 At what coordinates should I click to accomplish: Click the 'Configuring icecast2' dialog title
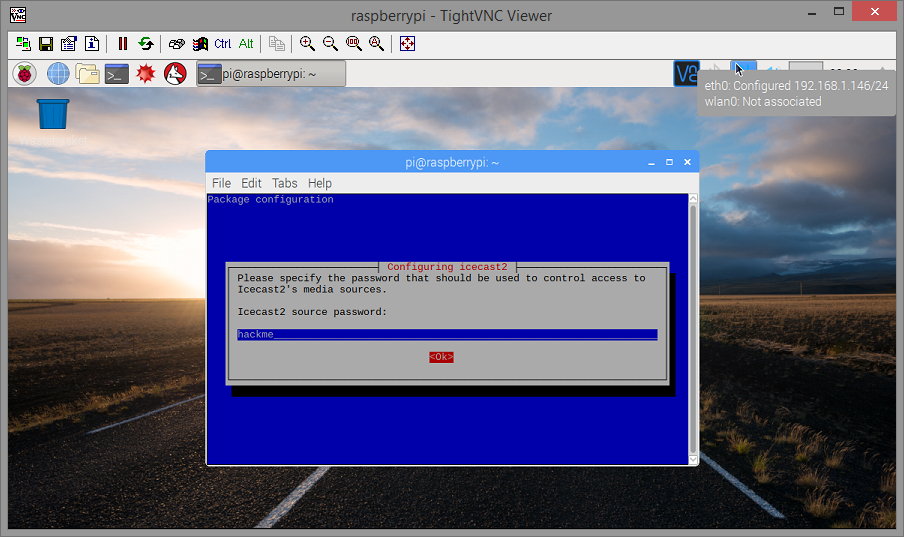coord(447,267)
